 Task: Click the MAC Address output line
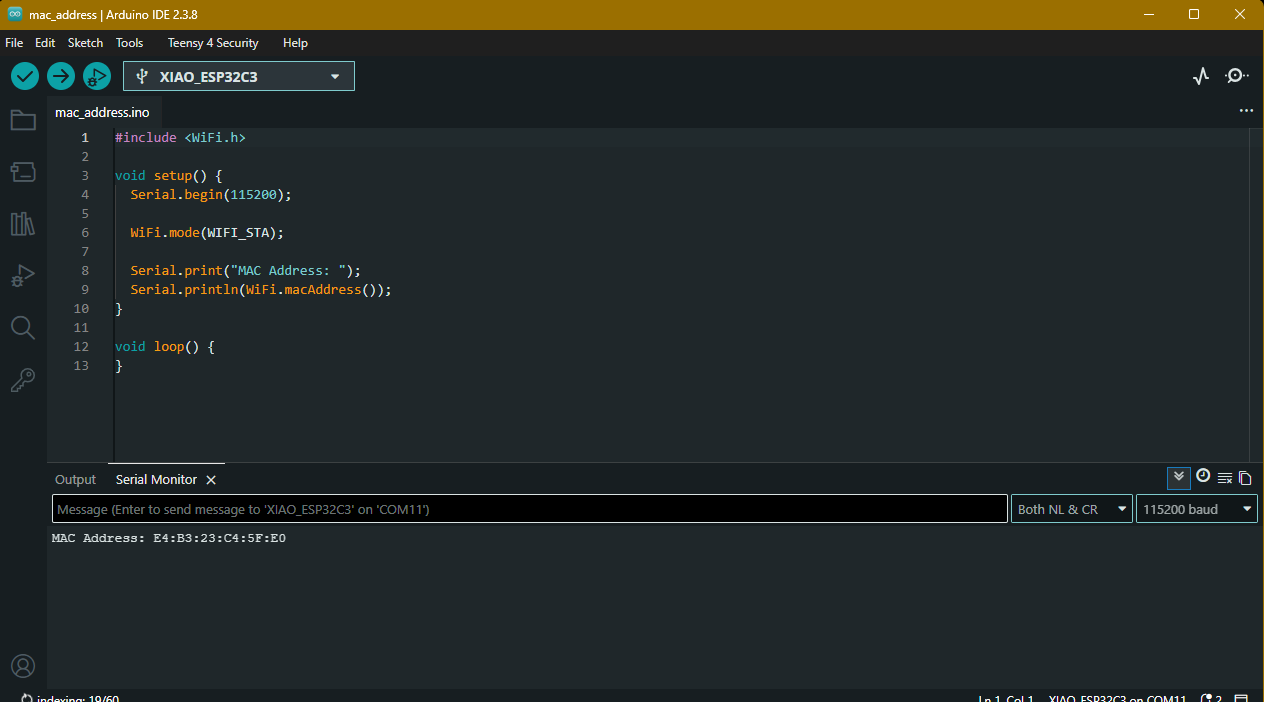(x=169, y=538)
